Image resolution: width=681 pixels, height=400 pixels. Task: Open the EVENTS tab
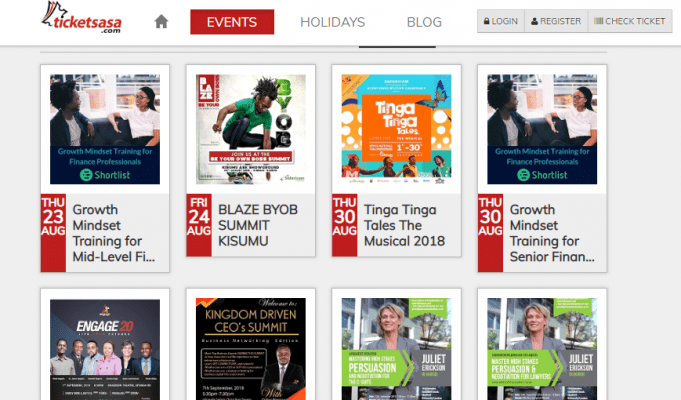pos(232,22)
